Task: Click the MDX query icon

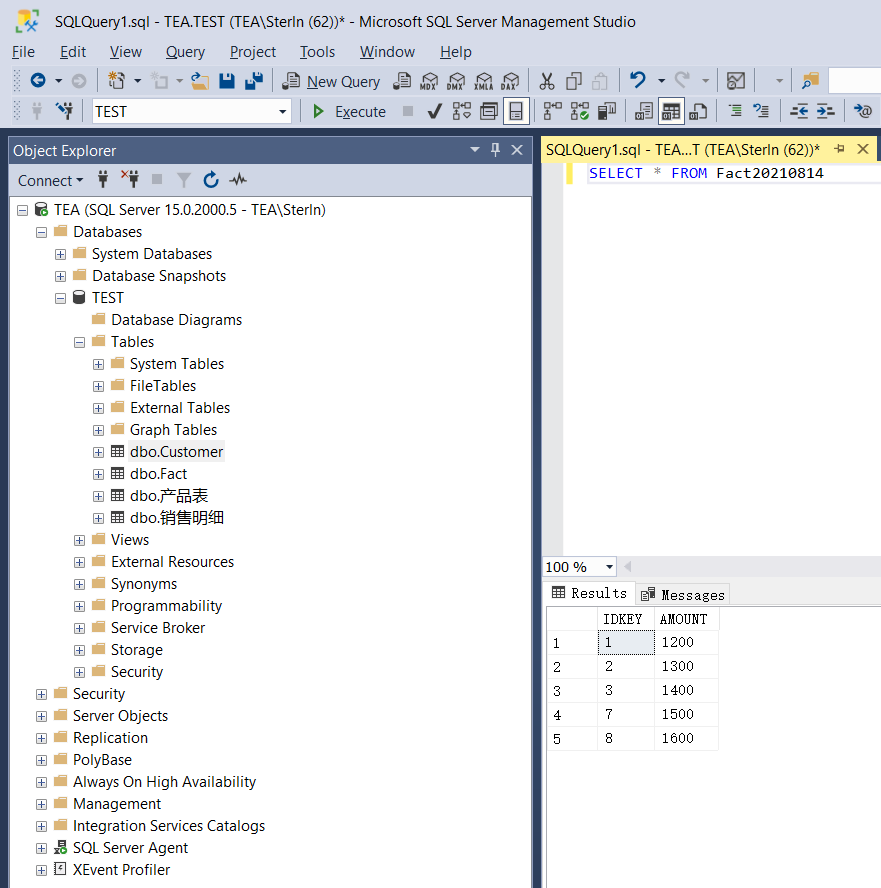Action: click(x=429, y=82)
